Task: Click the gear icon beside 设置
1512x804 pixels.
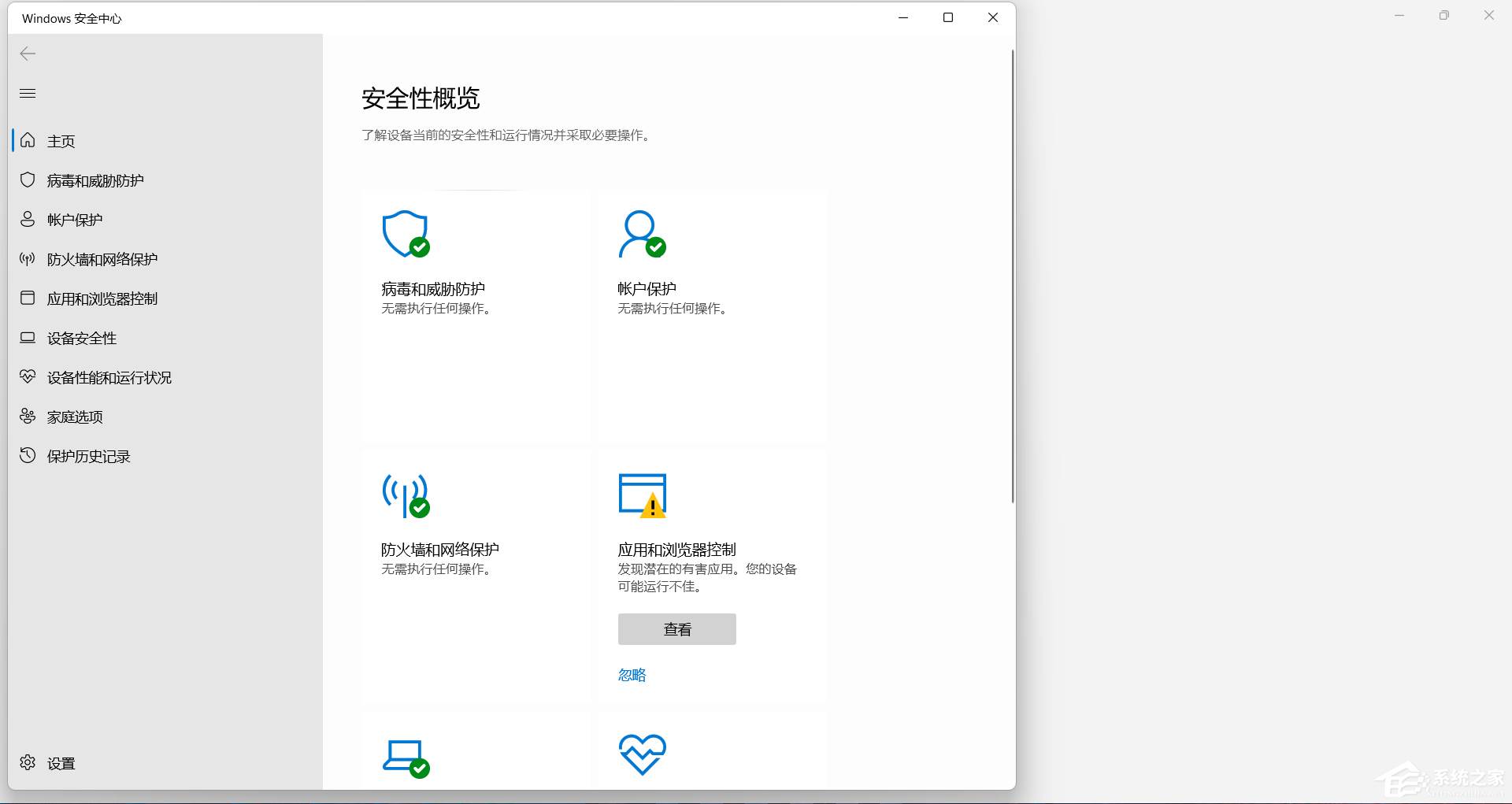Action: click(x=28, y=762)
